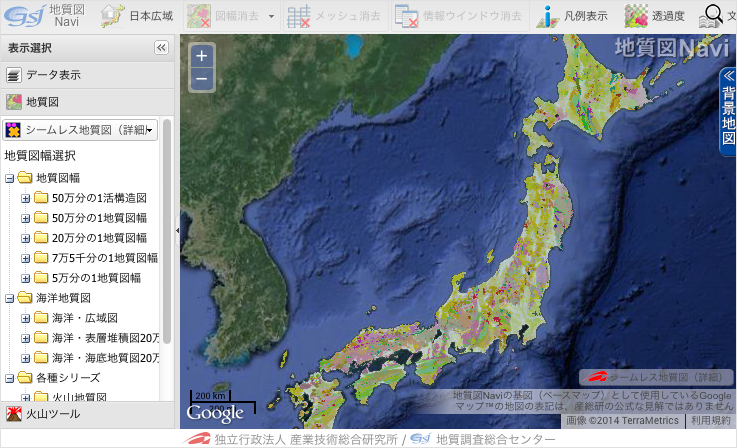Click the 海洋地質図 folder icon
Screen dimensions: 737x448
point(24,297)
